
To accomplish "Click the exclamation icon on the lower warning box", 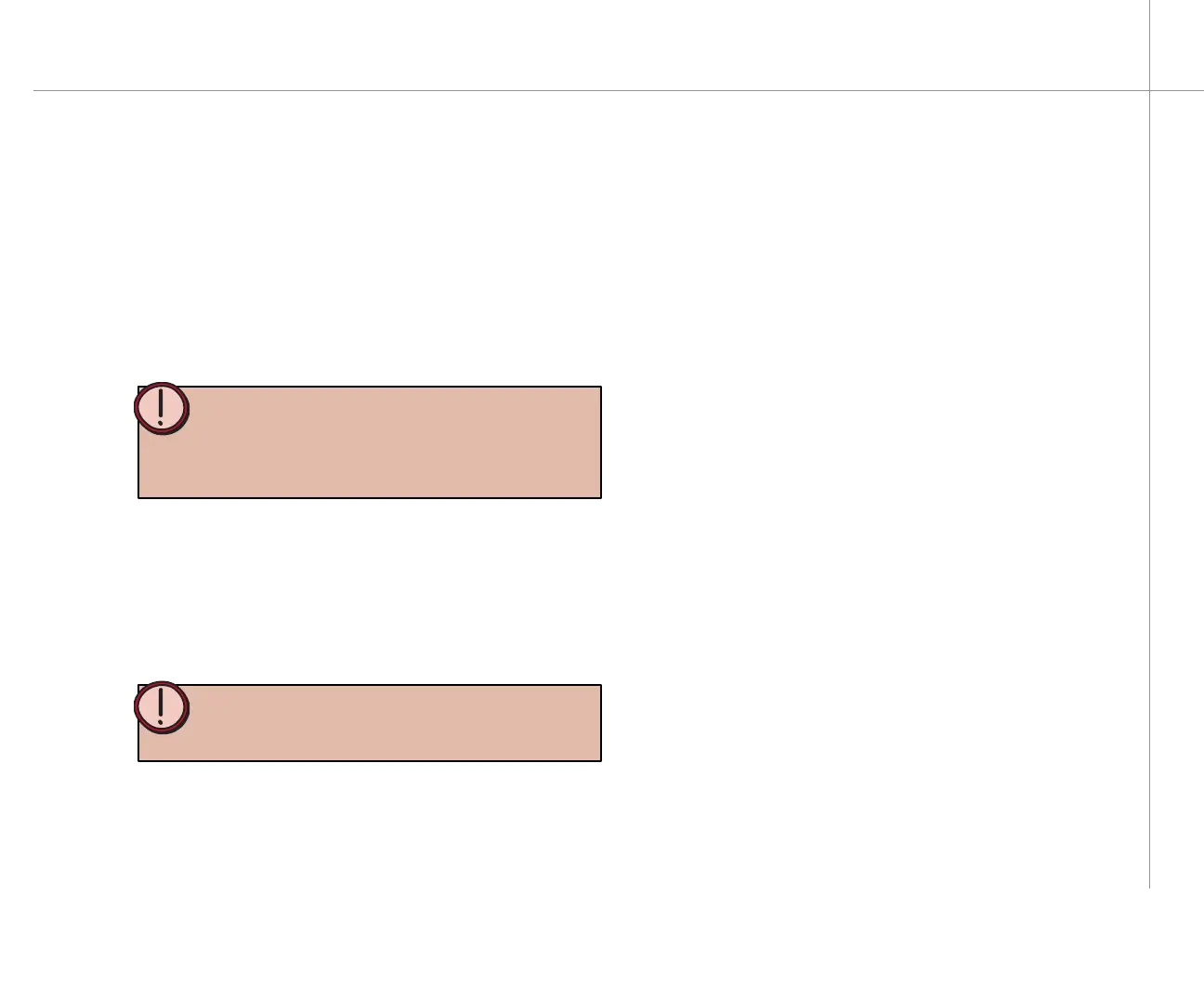I will pos(162,707).
